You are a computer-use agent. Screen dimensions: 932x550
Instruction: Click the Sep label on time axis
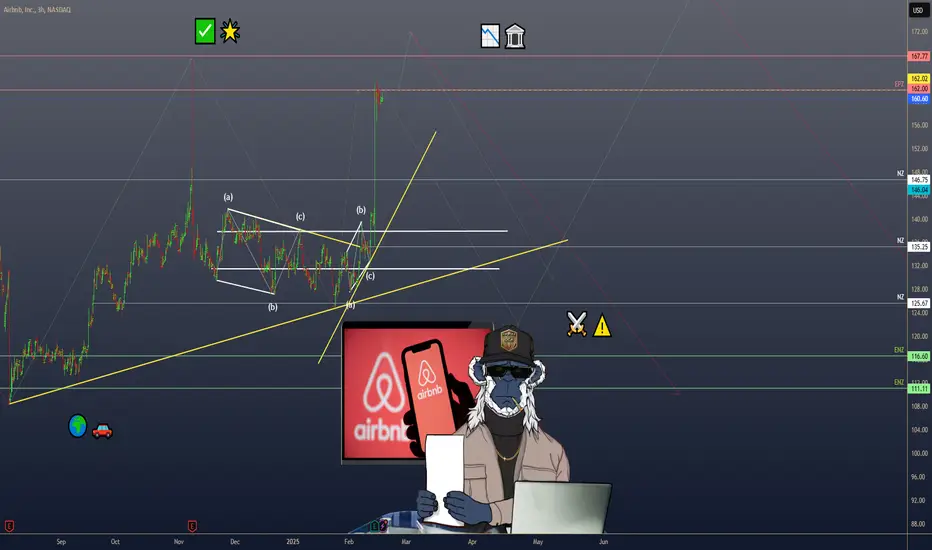[61, 542]
